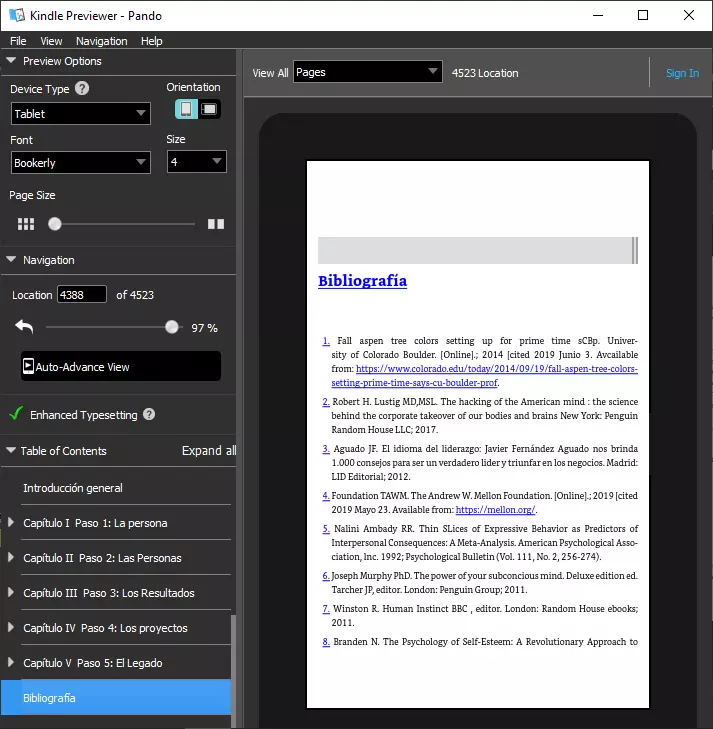
Task: Click the Location input field
Action: (x=82, y=294)
